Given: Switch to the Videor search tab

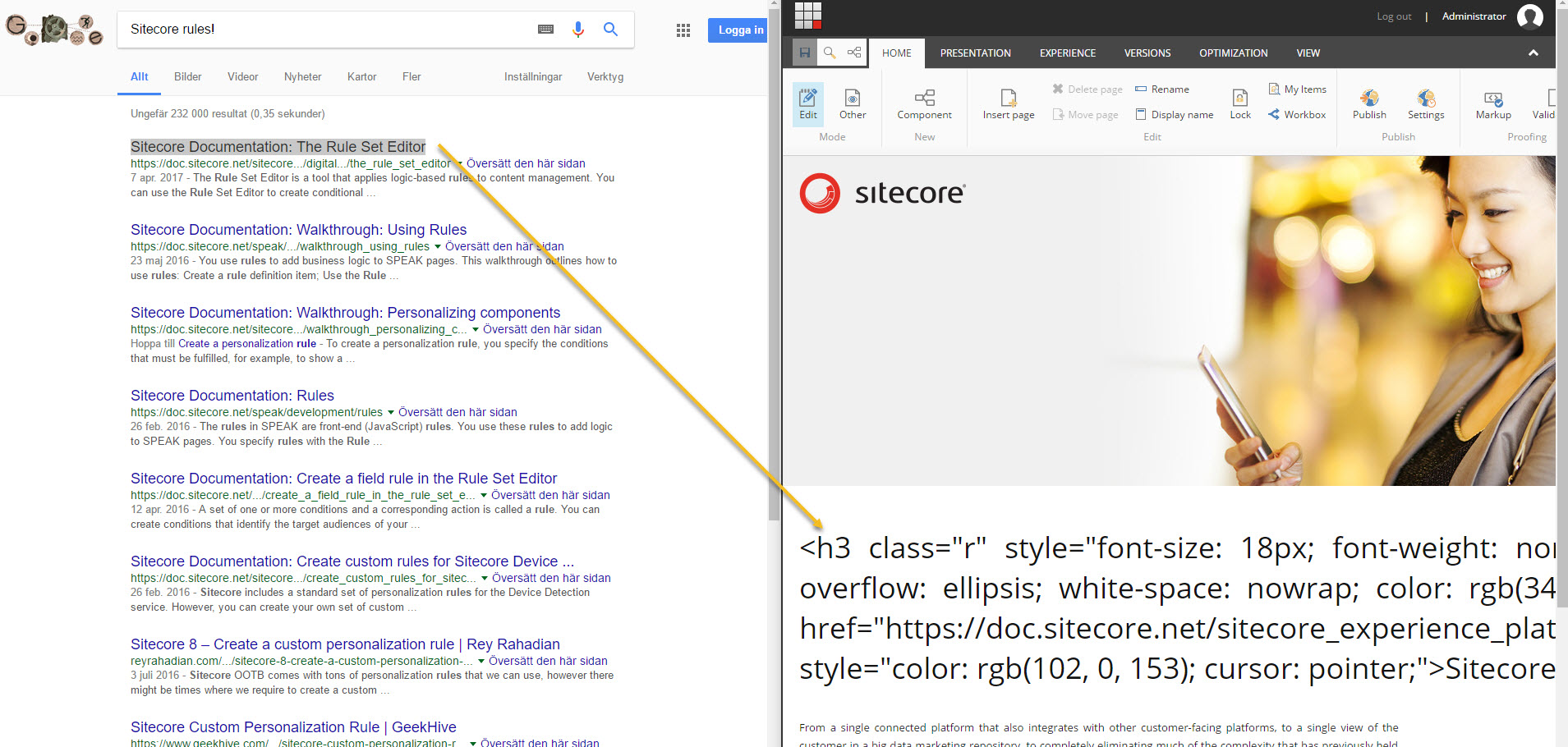Looking at the screenshot, I should 243,77.
